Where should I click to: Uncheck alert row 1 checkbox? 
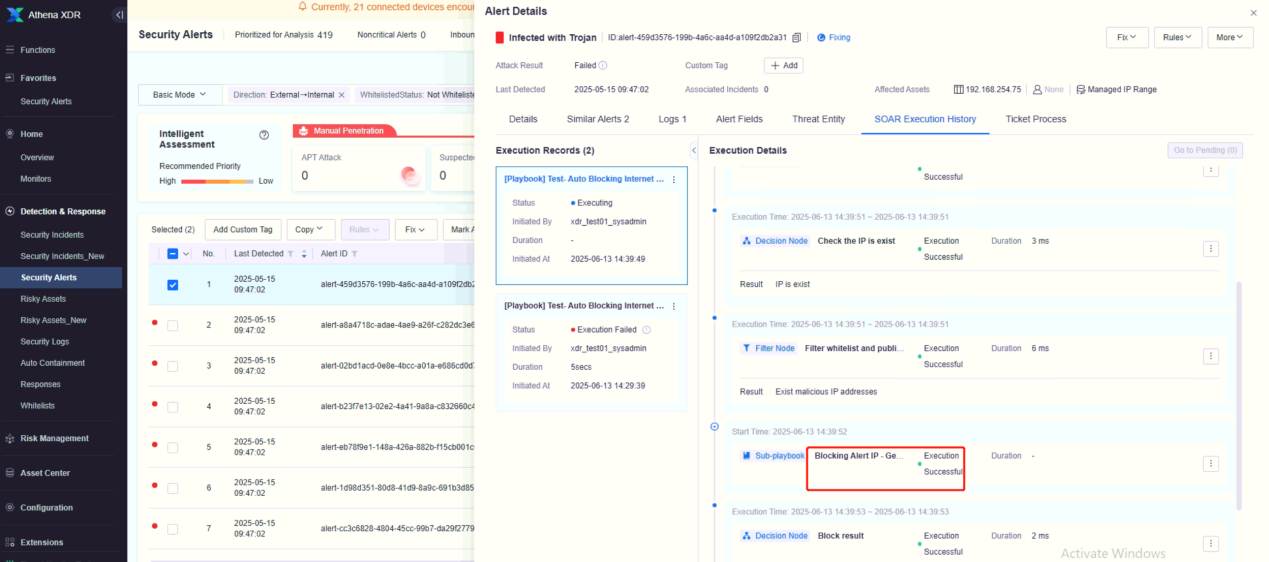point(172,285)
